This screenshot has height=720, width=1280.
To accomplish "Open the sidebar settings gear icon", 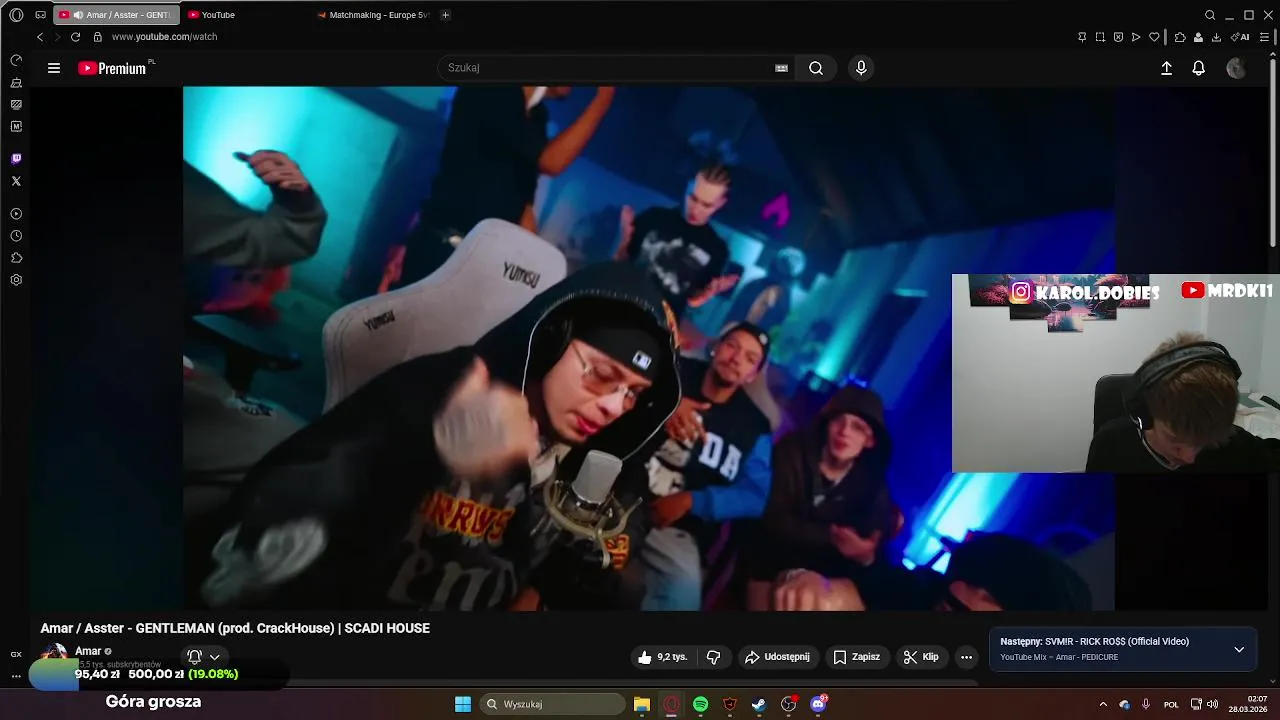I will (16, 280).
